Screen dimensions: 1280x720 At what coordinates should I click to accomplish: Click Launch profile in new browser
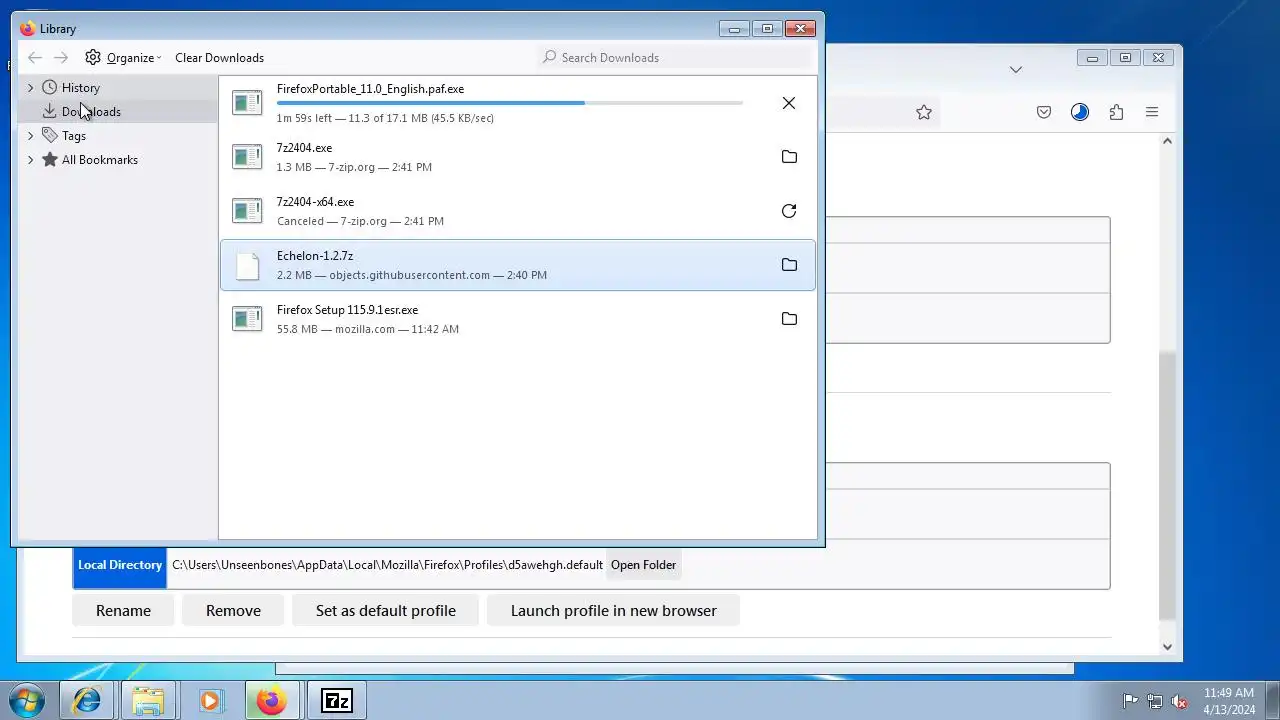pos(613,611)
